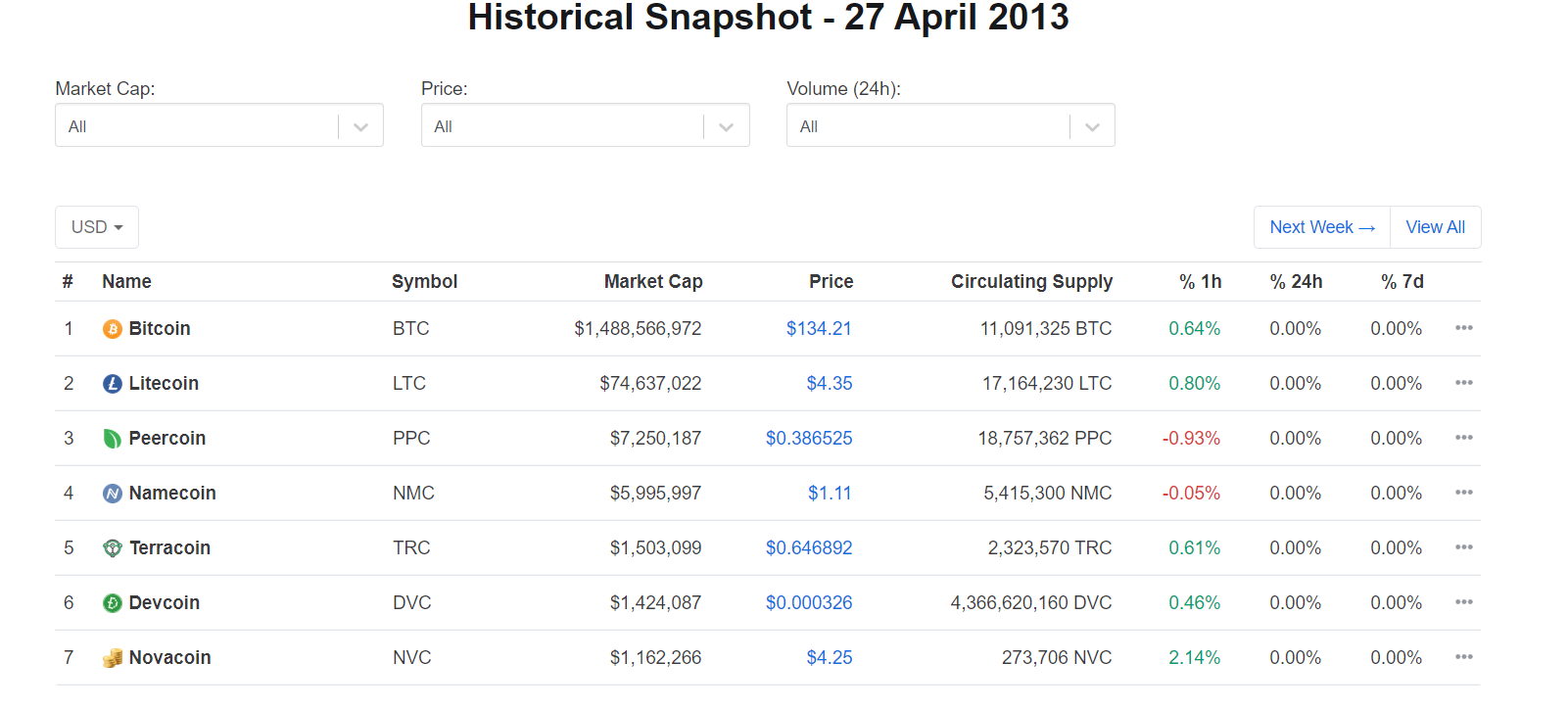The width and height of the screenshot is (1568, 710).
Task: Sort by Circulating Supply column header
Action: [1030, 282]
